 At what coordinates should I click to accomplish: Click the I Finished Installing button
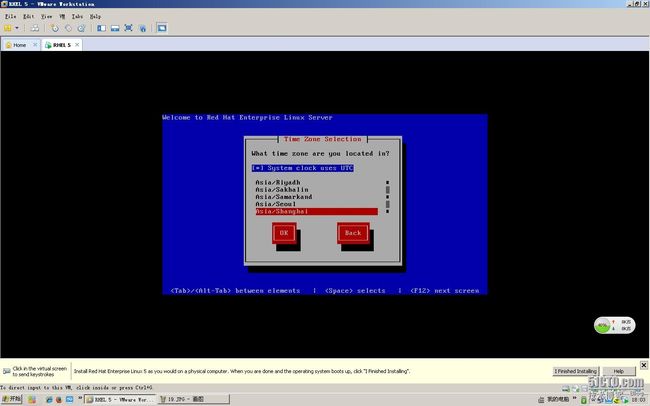coord(576,371)
